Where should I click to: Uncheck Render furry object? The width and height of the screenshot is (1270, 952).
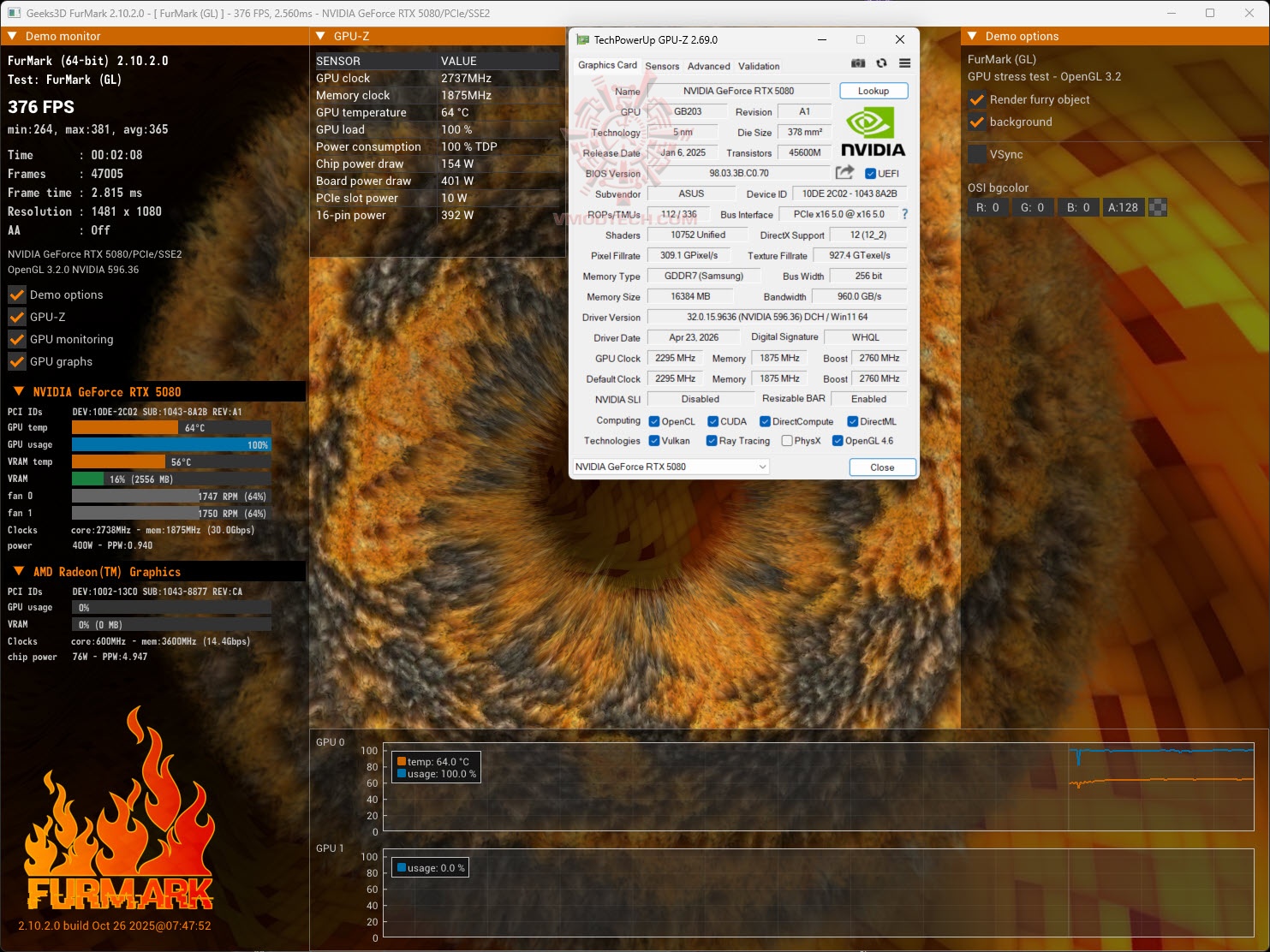pos(976,99)
